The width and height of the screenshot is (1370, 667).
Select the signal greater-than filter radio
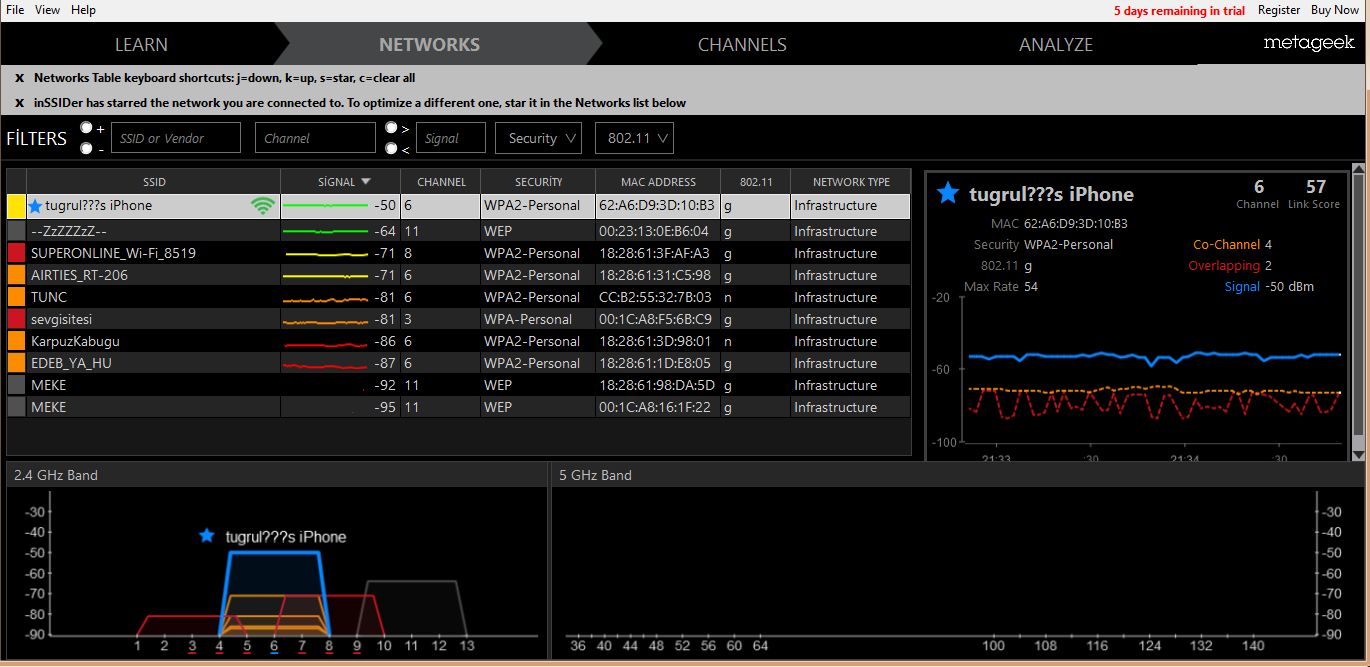[x=391, y=128]
